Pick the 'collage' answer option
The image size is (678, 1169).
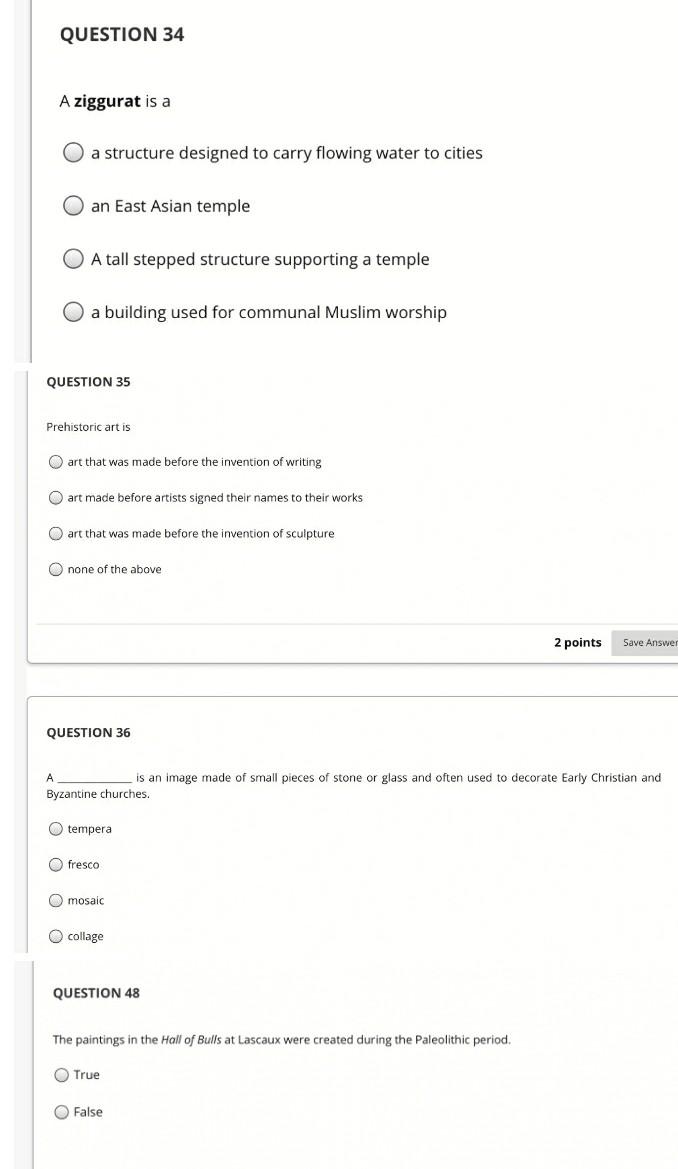click(x=56, y=937)
